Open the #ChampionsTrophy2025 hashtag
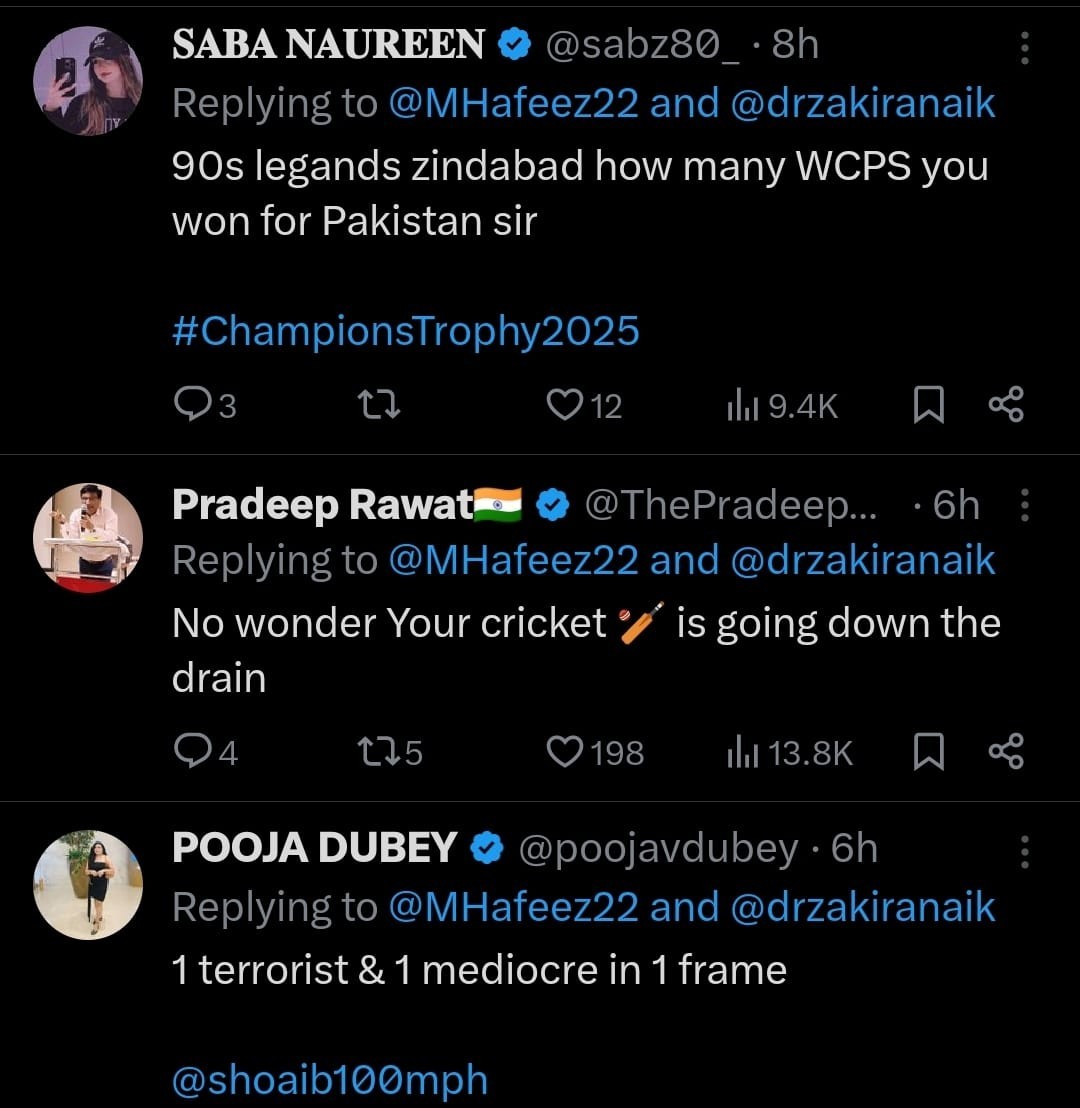 click(406, 331)
